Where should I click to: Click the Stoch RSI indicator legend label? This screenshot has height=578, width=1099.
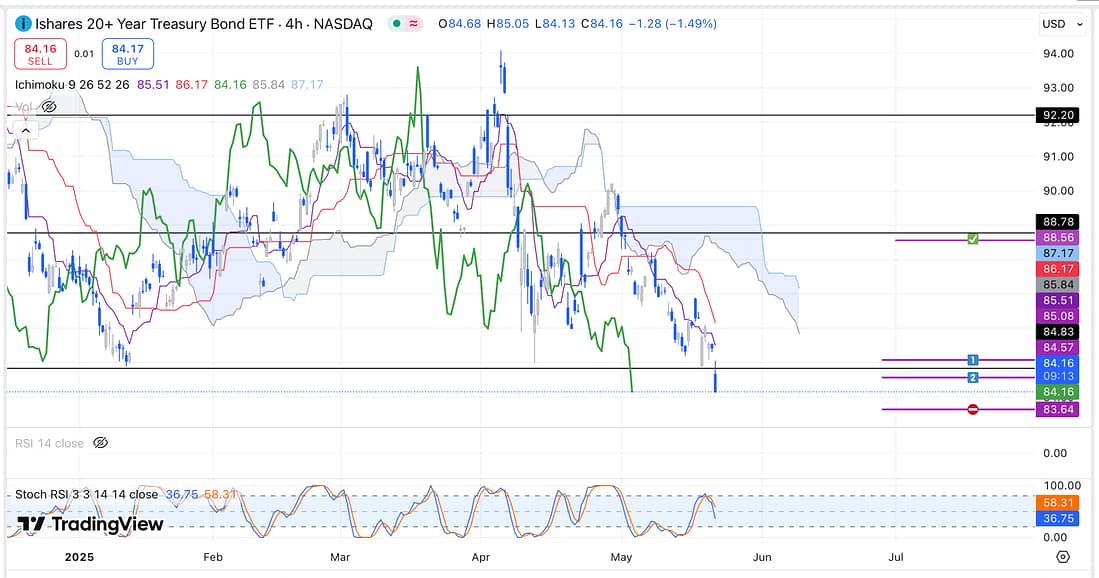pyautogui.click(x=86, y=494)
